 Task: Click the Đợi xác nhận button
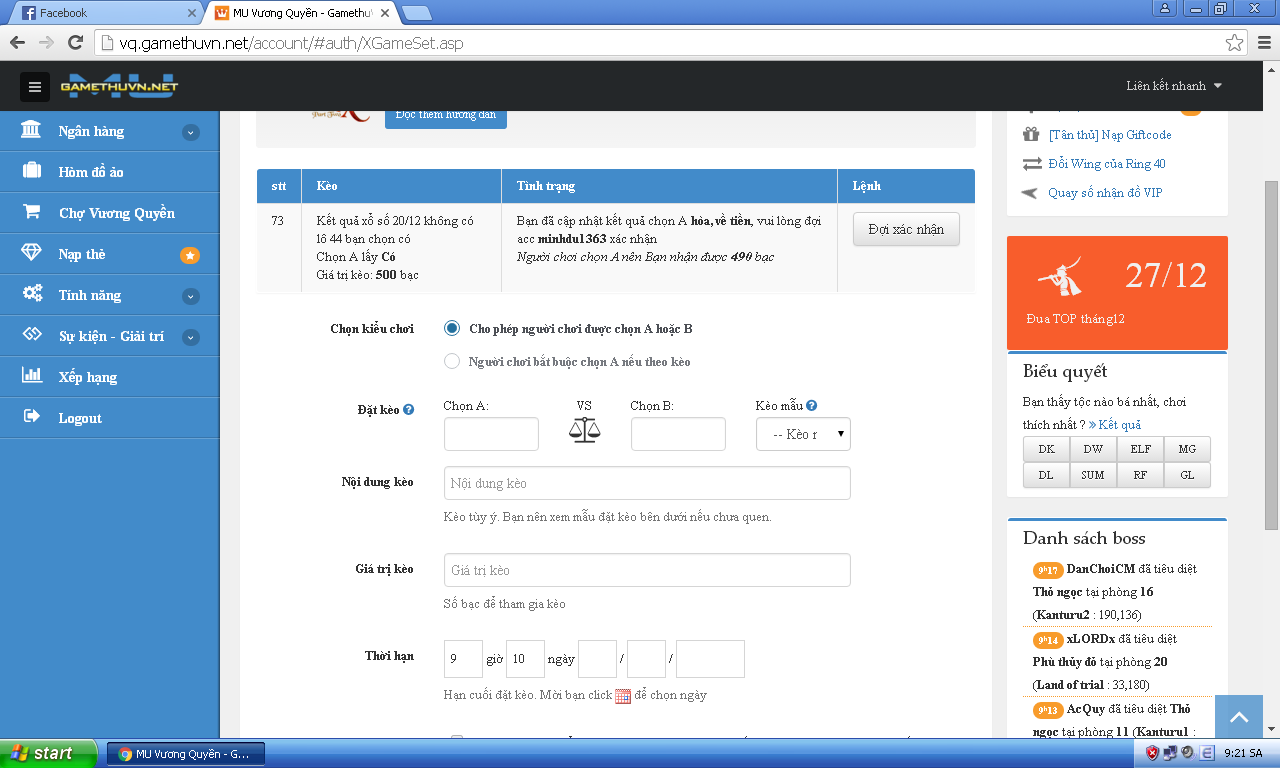point(906,229)
